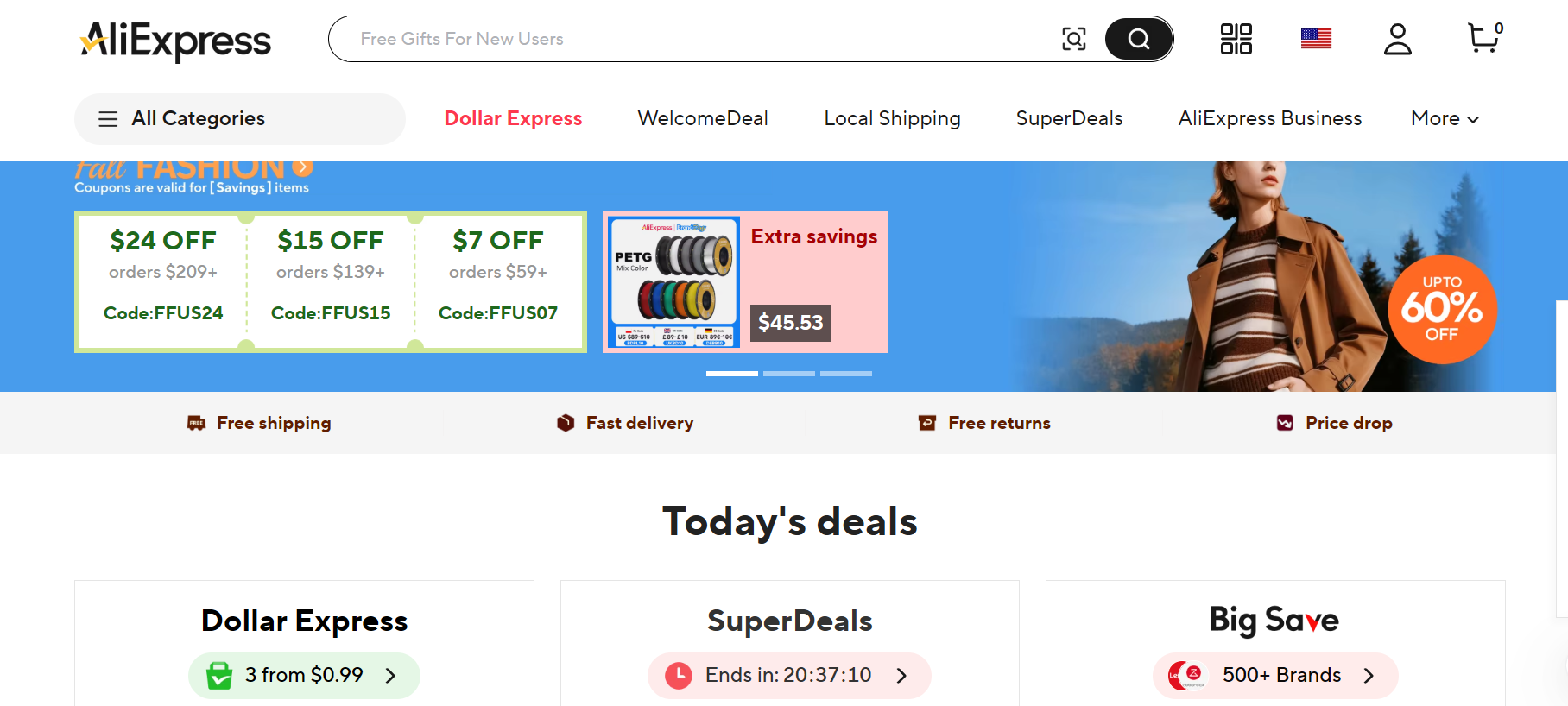Screen dimensions: 1568x706
Task: Expand Dollar Express 3 from $0.99 chevron
Action: coord(390,676)
